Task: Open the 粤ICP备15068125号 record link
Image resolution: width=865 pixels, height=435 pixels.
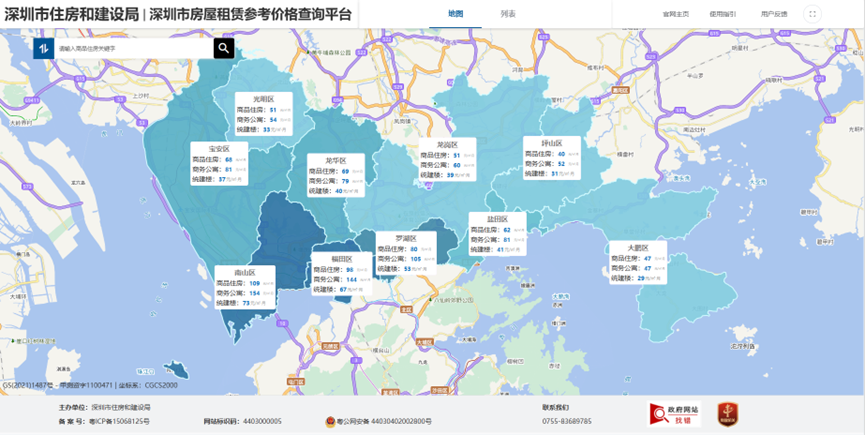Action: click(x=119, y=422)
